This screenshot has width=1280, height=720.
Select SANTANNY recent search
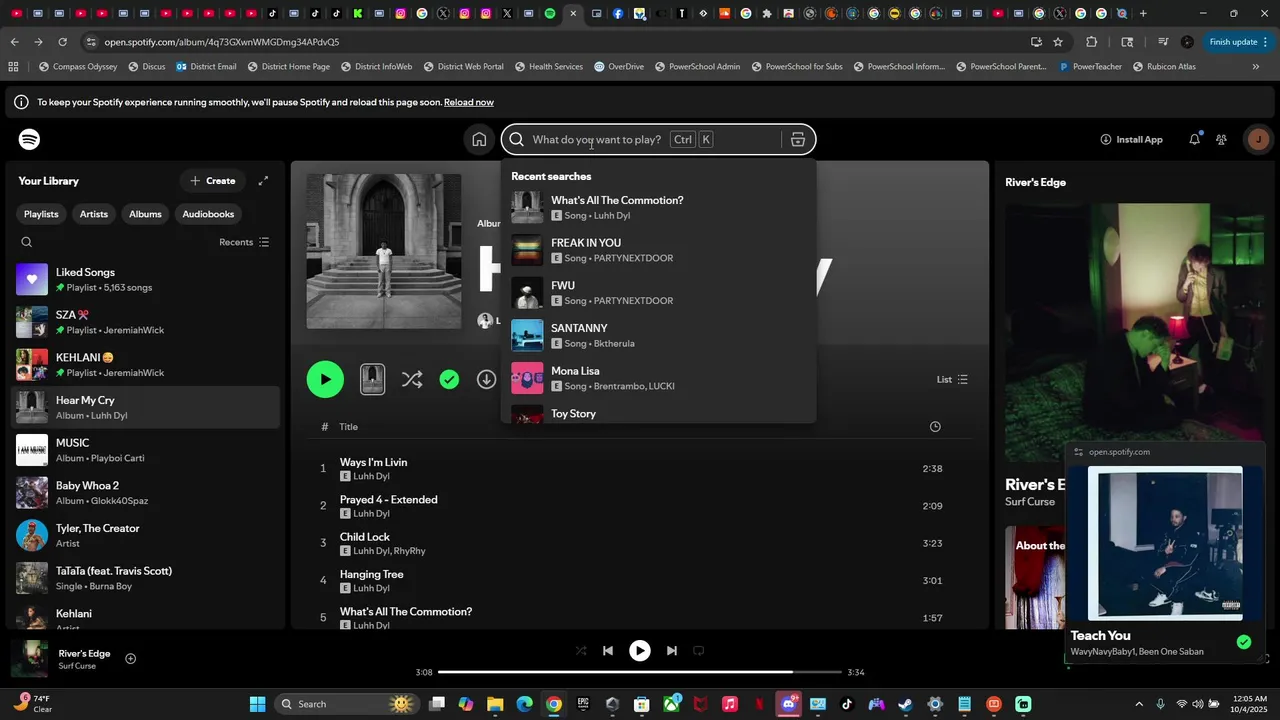point(659,335)
